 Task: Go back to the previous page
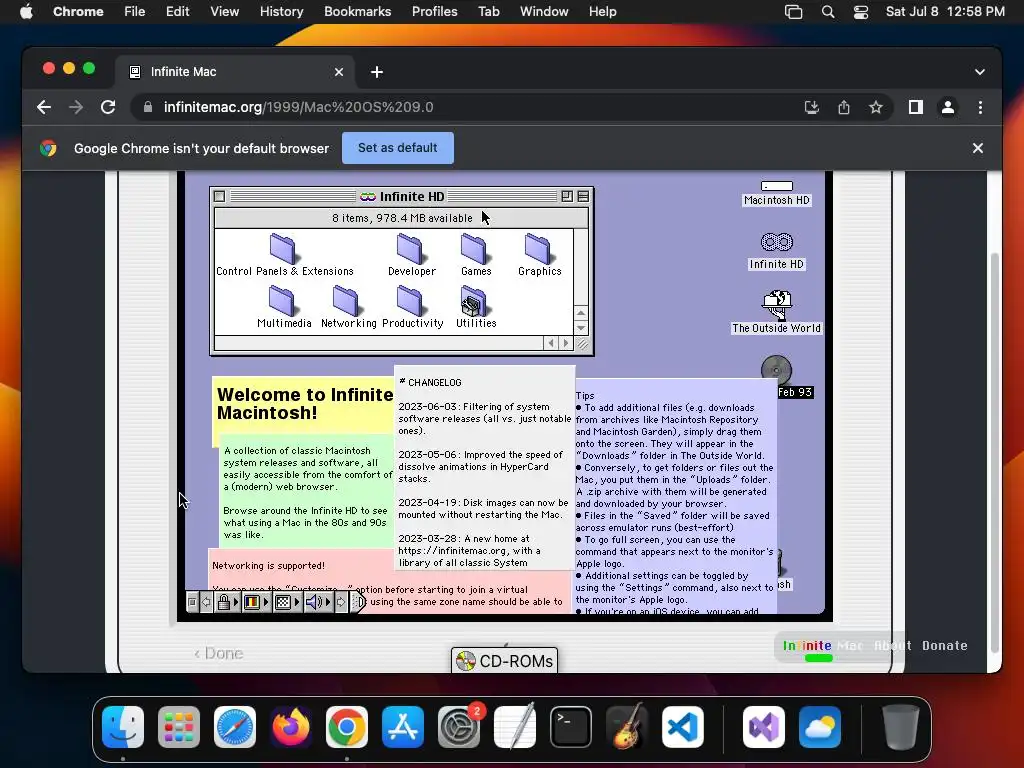[44, 107]
